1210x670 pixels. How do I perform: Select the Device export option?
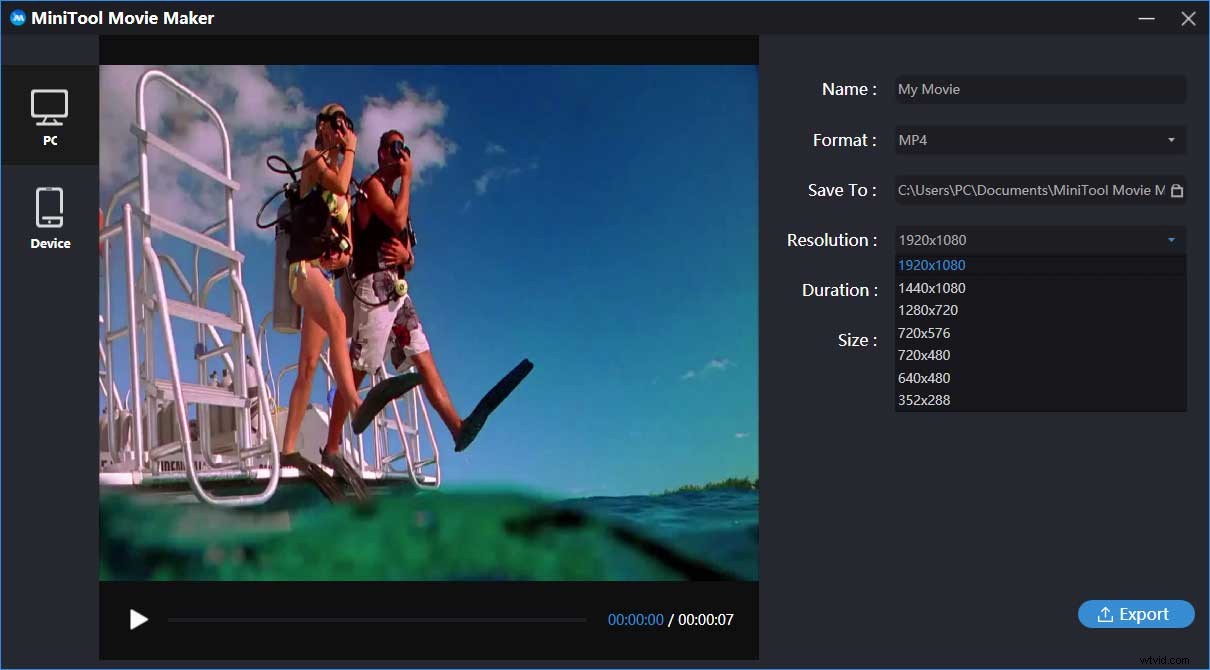(x=50, y=215)
